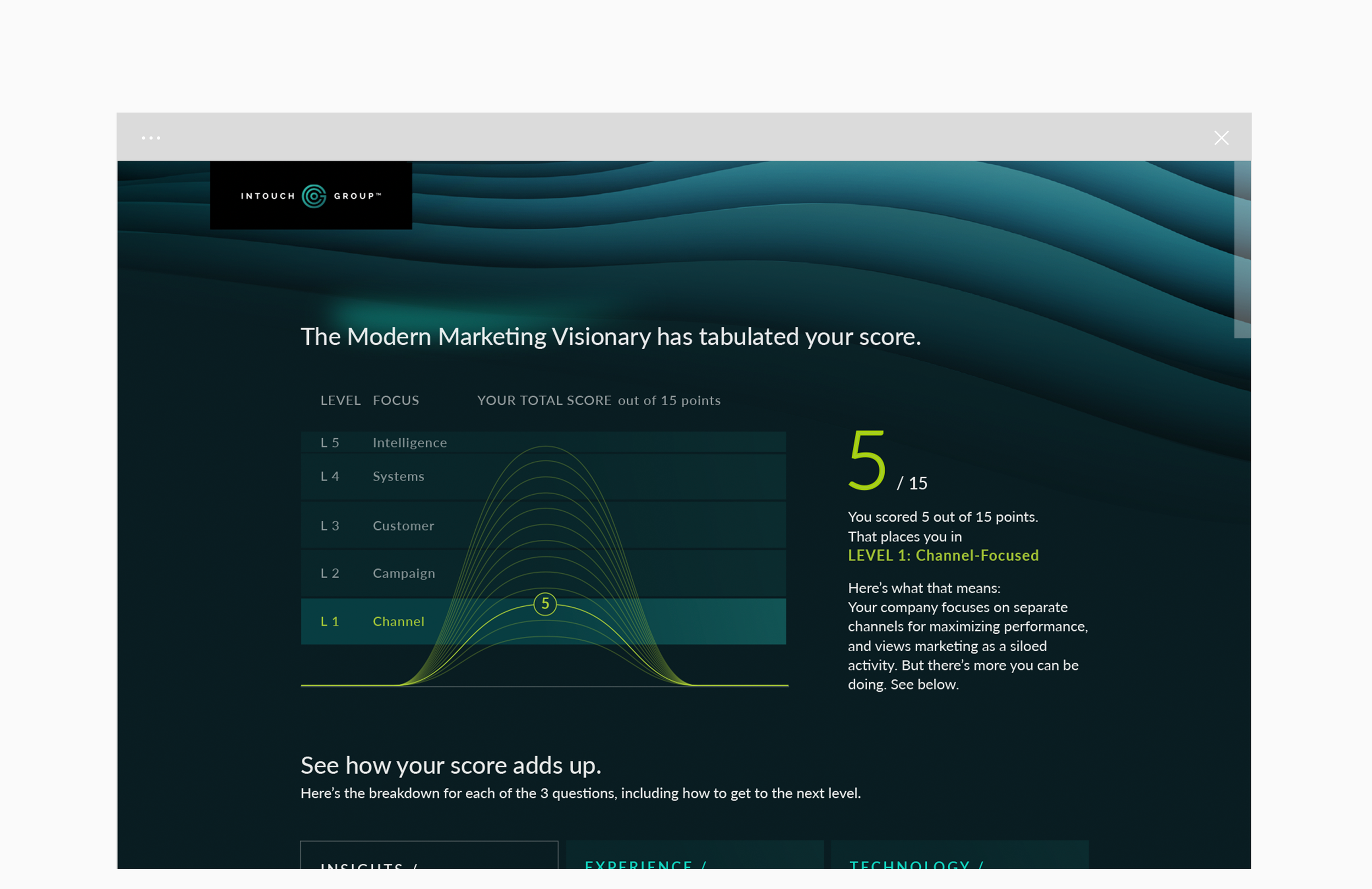The image size is (1372, 889).
Task: Click the Intouch Group logo
Action: click(x=311, y=195)
